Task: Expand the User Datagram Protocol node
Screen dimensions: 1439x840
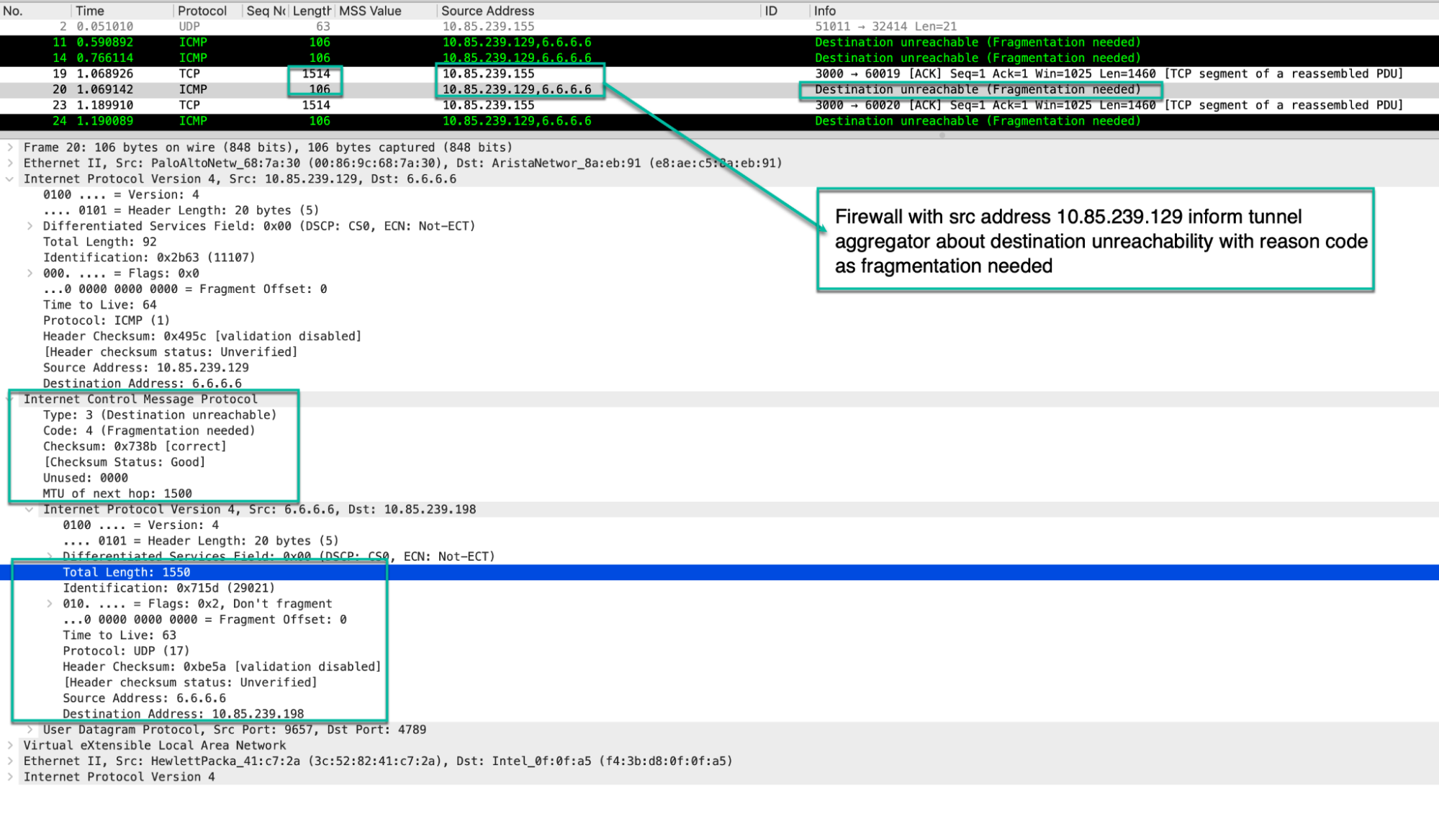Action: (x=29, y=729)
